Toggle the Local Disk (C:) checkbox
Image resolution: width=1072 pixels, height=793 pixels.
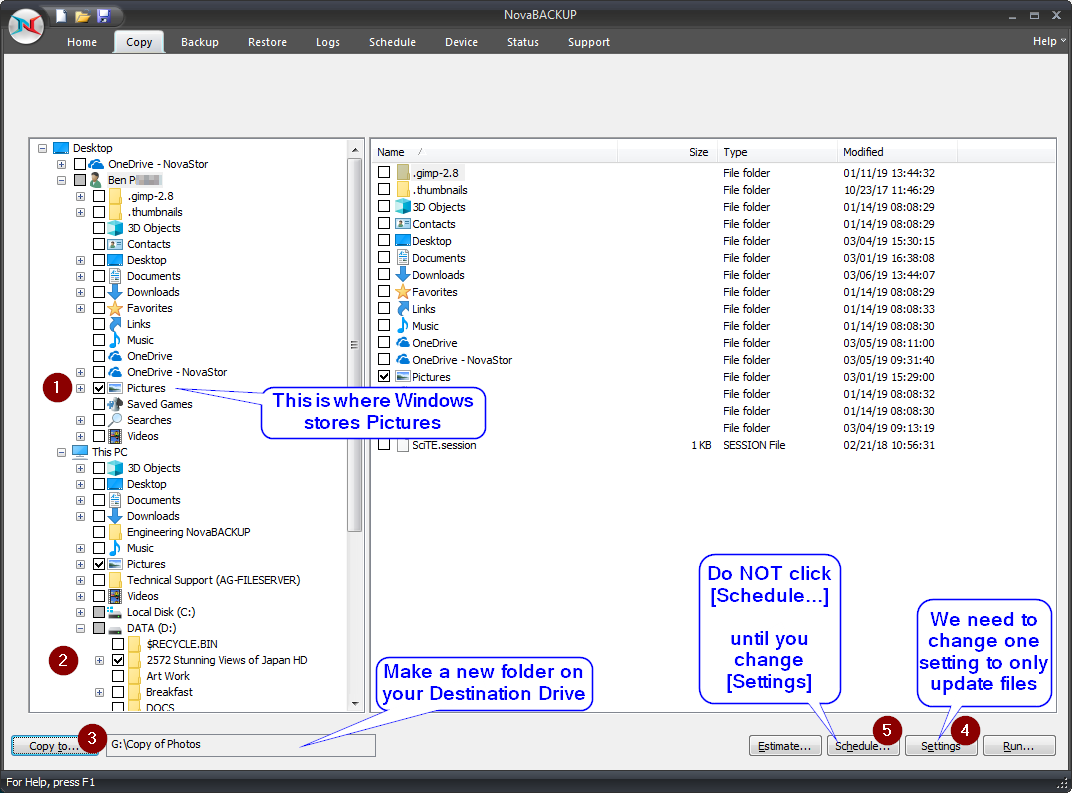[x=99, y=612]
